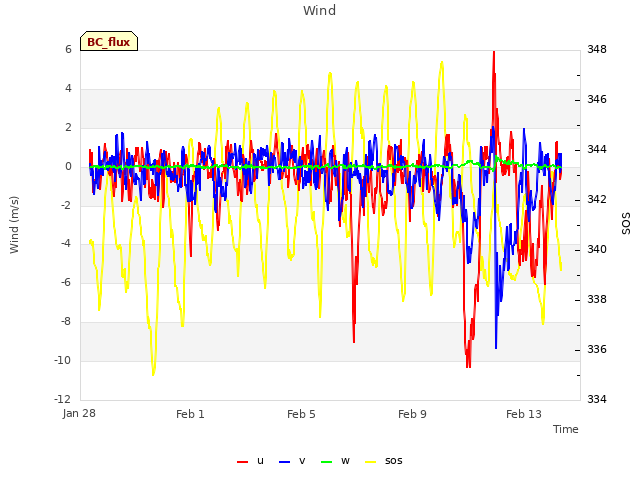The image size is (640, 480).
Task: Click the 348 right axis value
Action: pyautogui.click(x=597, y=49)
